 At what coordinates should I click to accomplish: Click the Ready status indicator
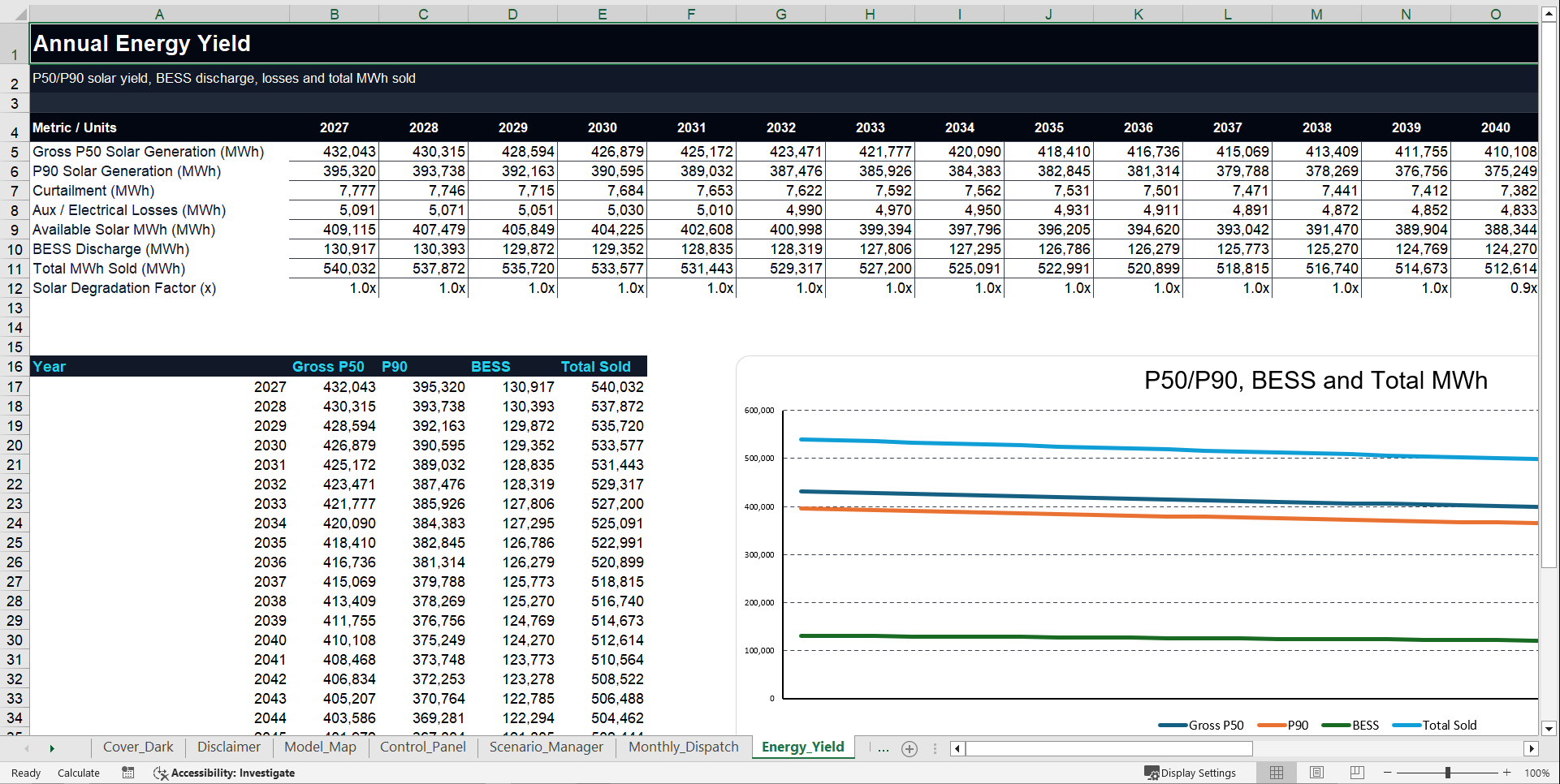point(26,773)
